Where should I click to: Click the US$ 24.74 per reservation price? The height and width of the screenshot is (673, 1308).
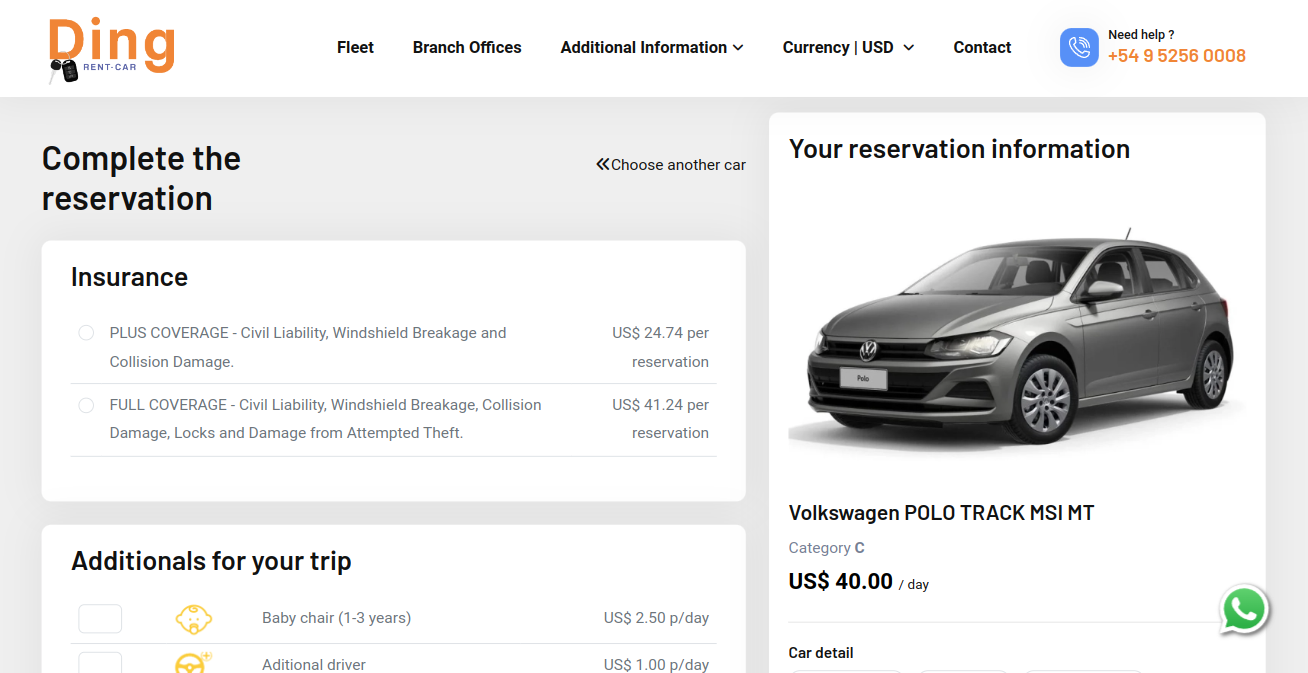click(x=661, y=347)
